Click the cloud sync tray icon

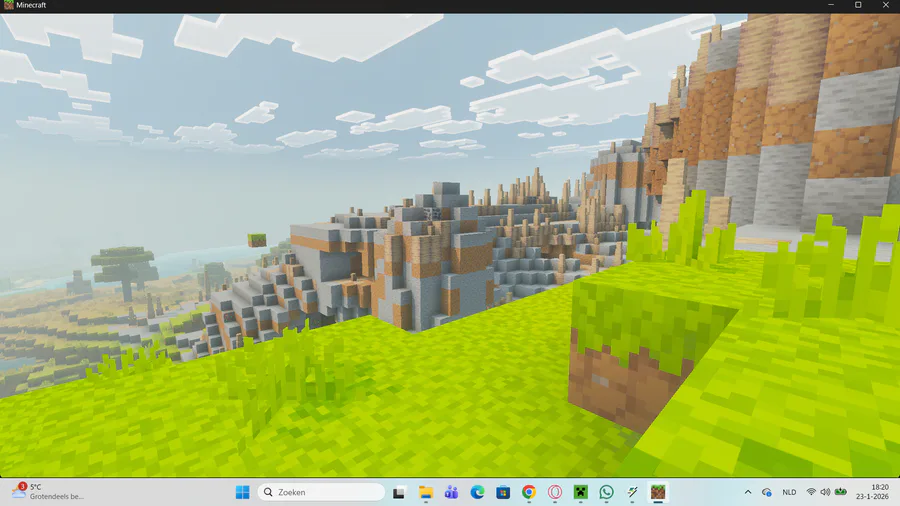pos(766,492)
